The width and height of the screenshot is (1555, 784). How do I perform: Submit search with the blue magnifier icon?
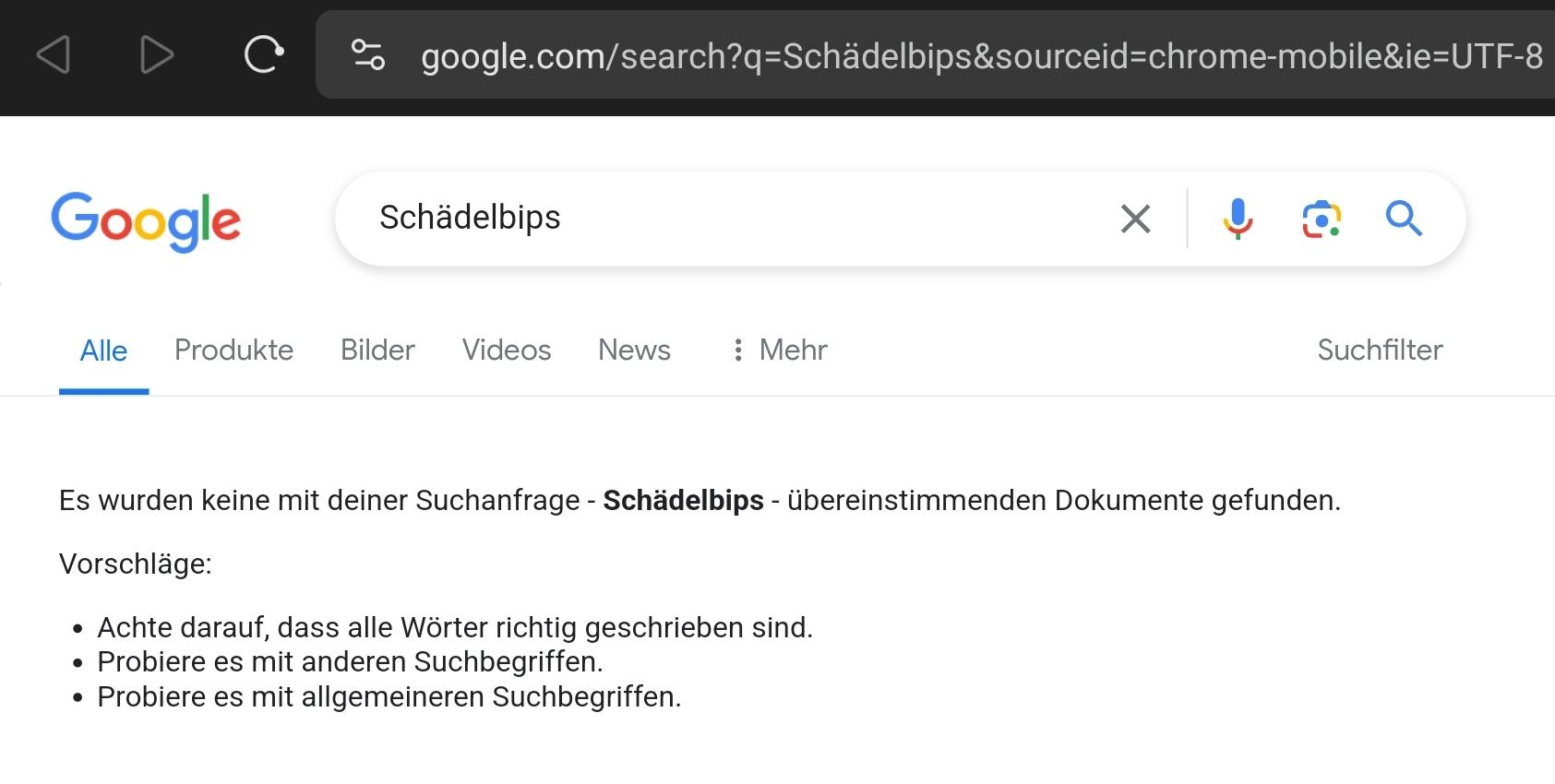(1404, 219)
